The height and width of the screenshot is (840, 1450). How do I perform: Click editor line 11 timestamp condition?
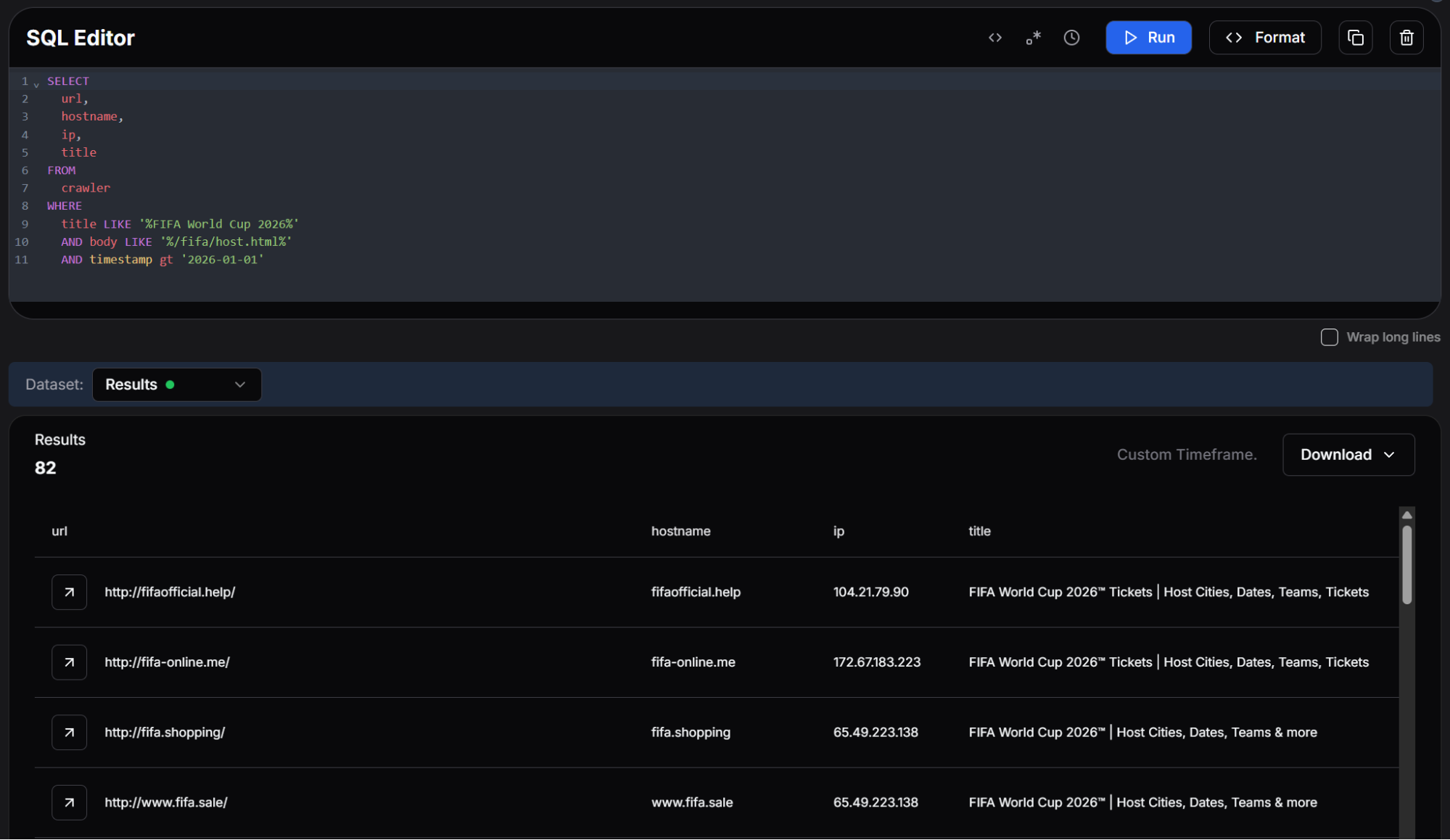(x=162, y=260)
